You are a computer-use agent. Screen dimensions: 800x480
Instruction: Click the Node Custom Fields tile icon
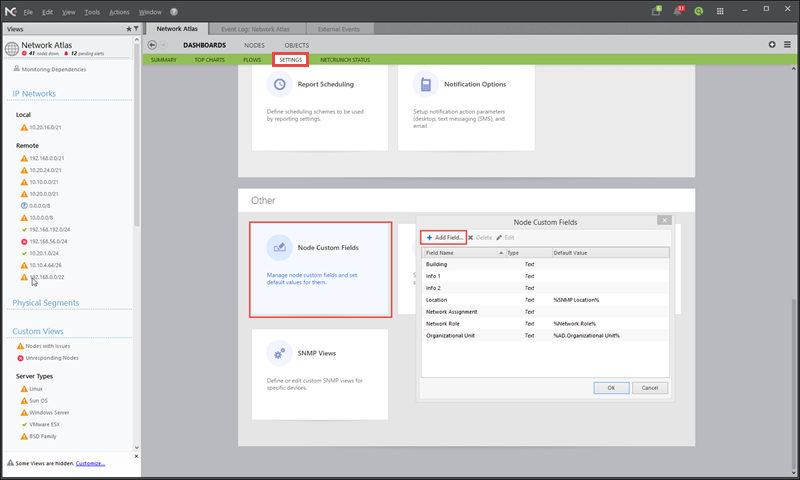[280, 247]
